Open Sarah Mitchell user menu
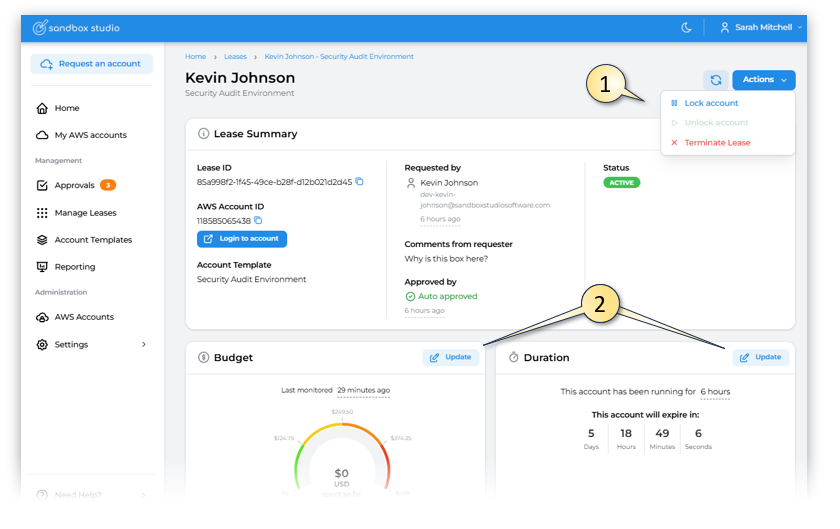Image resolution: width=840 pixels, height=529 pixels. pyautogui.click(x=761, y=27)
